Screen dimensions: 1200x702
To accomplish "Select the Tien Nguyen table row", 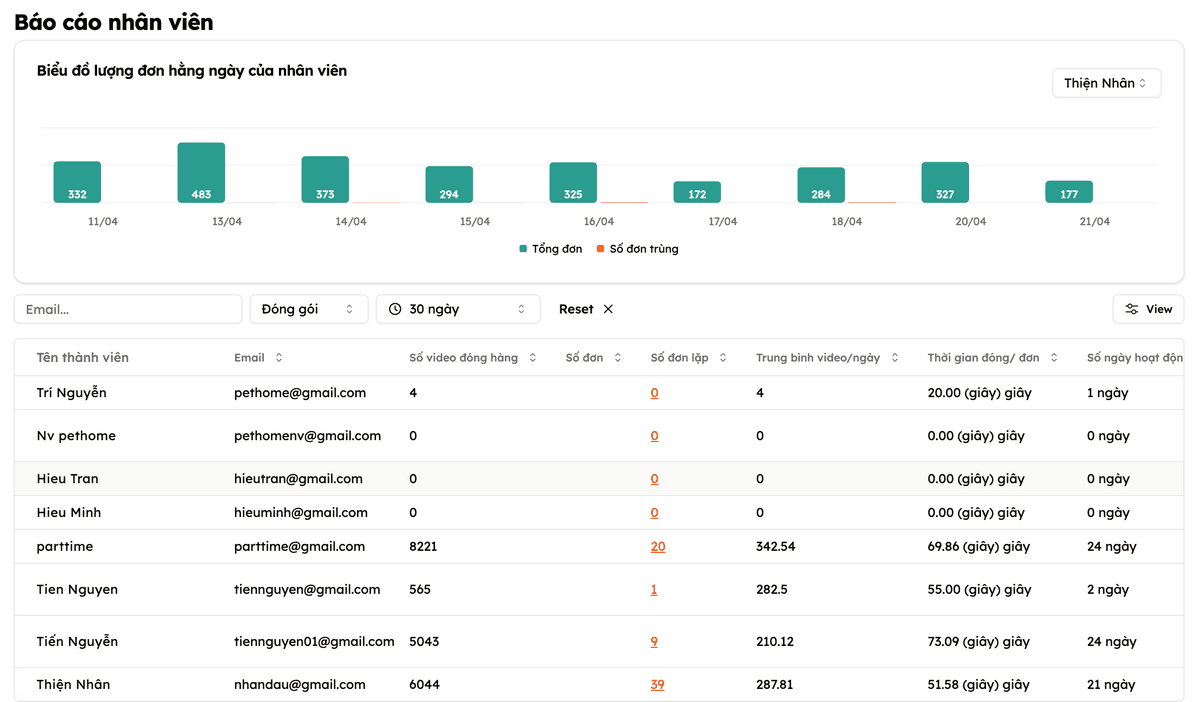I will coord(599,589).
